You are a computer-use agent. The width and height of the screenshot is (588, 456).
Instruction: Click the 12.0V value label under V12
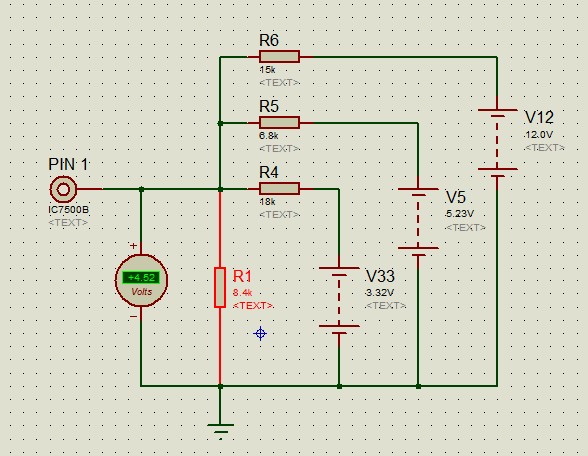(x=539, y=135)
